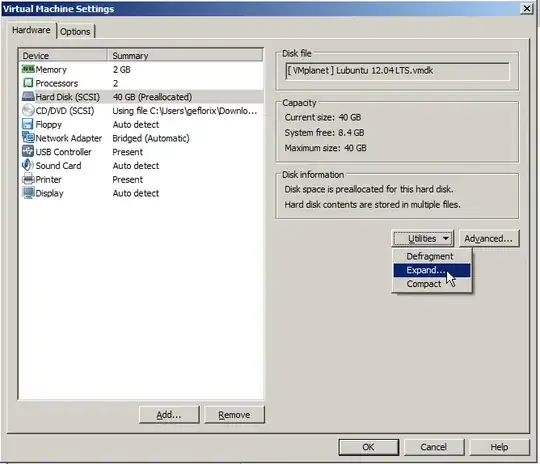The height and width of the screenshot is (464, 540).
Task: Confirm settings with the OK button
Action: tap(368, 447)
